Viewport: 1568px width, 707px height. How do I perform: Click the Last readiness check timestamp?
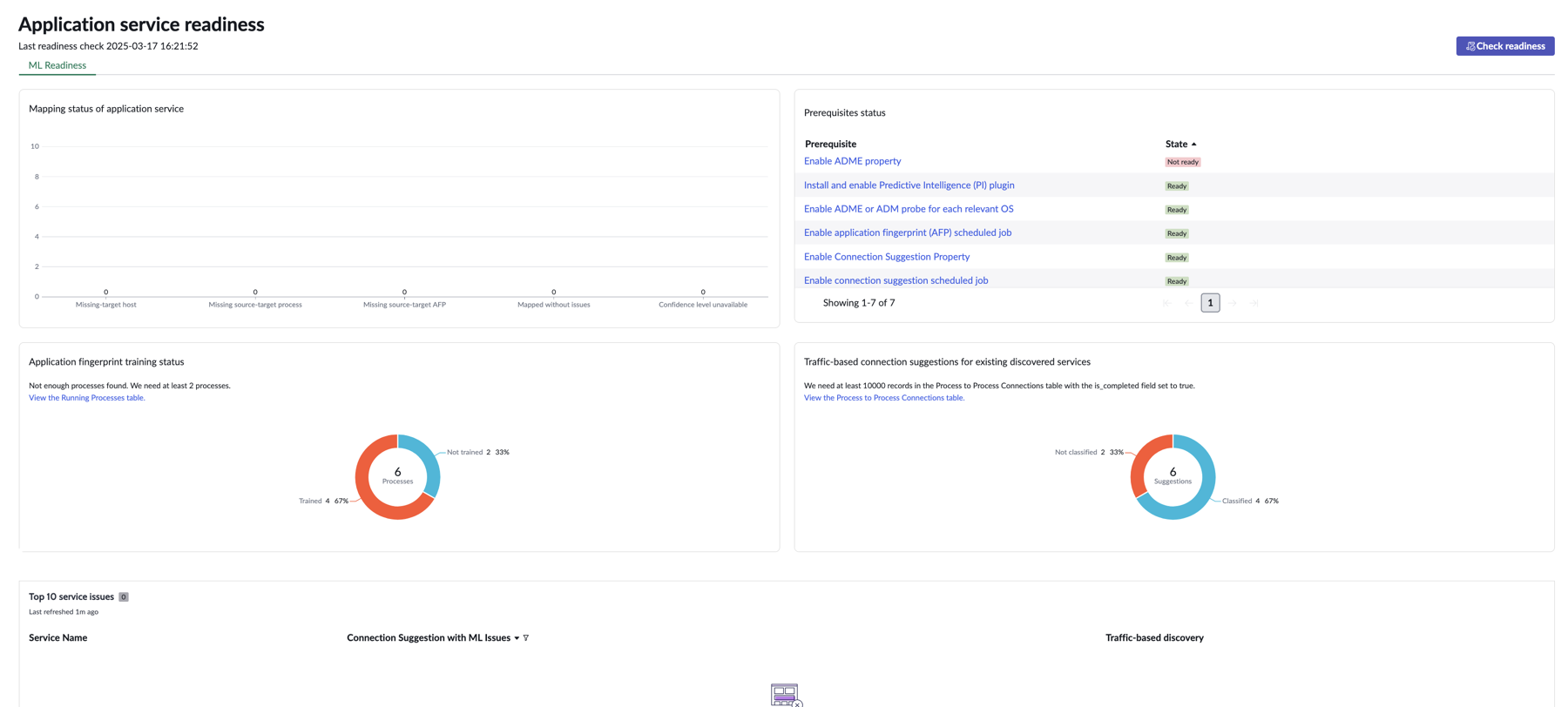point(108,46)
